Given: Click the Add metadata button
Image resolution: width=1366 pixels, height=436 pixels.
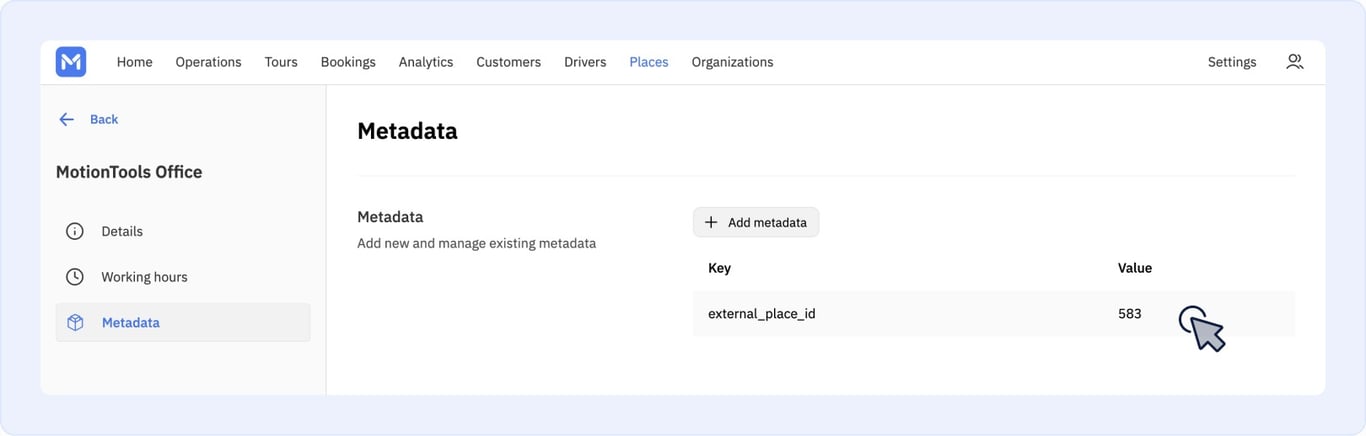Looking at the screenshot, I should (756, 222).
